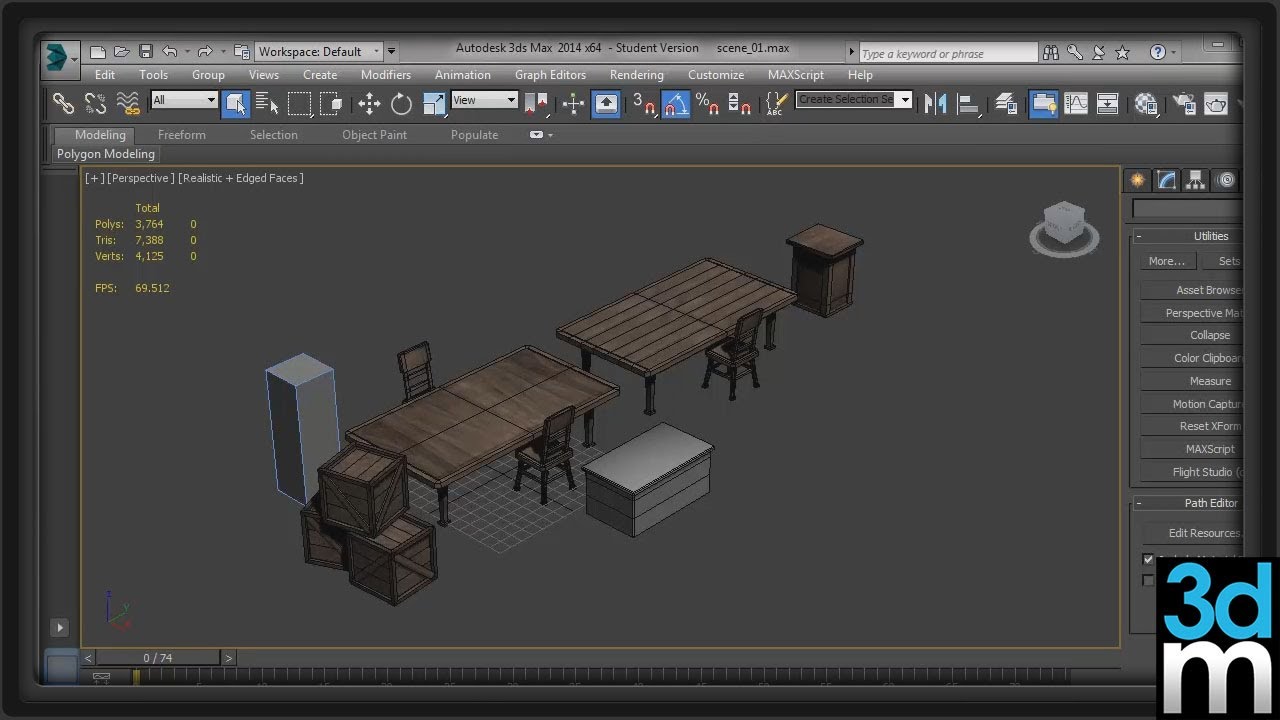Open the Schematic View icon
Image resolution: width=1280 pixels, height=720 pixels.
tap(1108, 103)
